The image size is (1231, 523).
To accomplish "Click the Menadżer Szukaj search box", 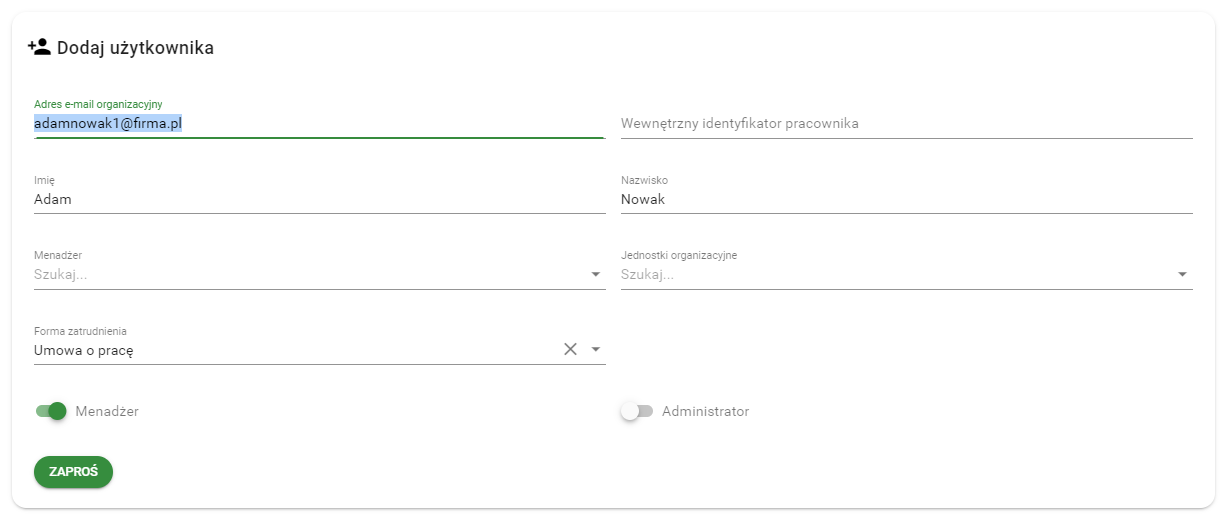I will click(x=300, y=274).
